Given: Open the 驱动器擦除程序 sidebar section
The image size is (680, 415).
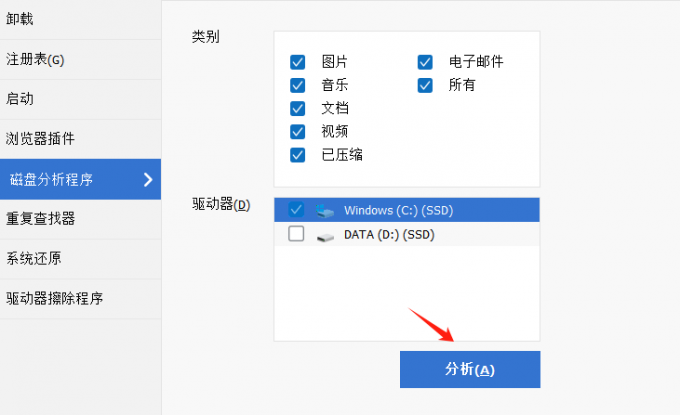Looking at the screenshot, I should pyautogui.click(x=81, y=299).
